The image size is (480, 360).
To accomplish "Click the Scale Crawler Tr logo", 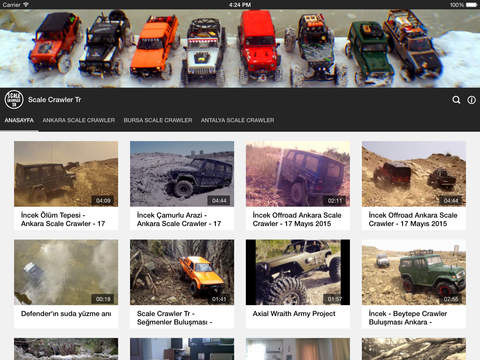I will click(14, 100).
